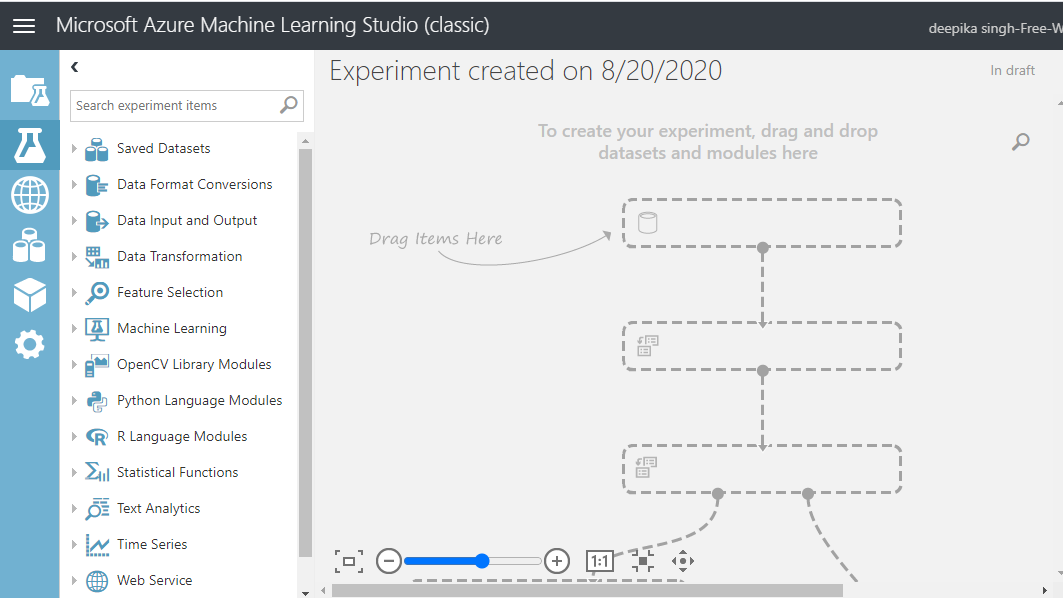The width and height of the screenshot is (1063, 598).
Task: Select the Saved Datasets label
Action: click(x=163, y=148)
